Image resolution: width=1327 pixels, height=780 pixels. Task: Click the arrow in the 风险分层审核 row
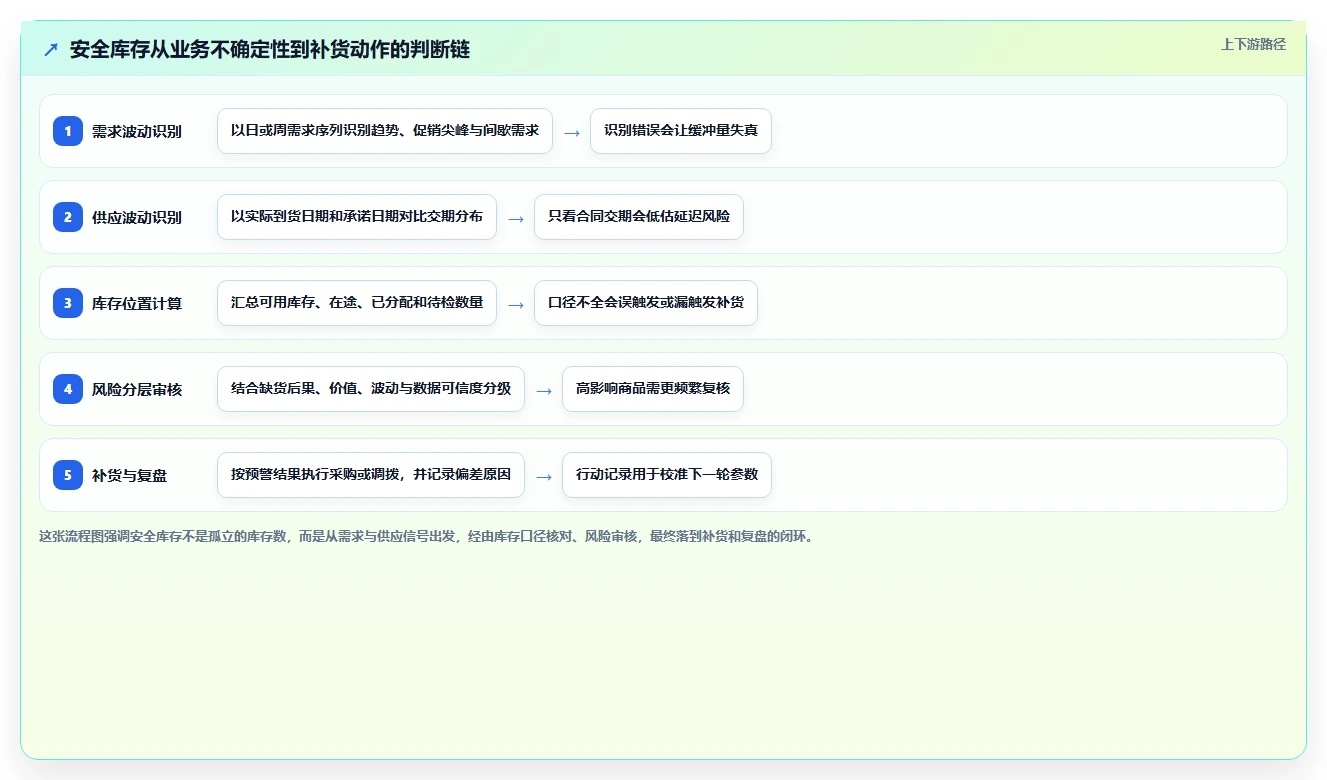(544, 390)
